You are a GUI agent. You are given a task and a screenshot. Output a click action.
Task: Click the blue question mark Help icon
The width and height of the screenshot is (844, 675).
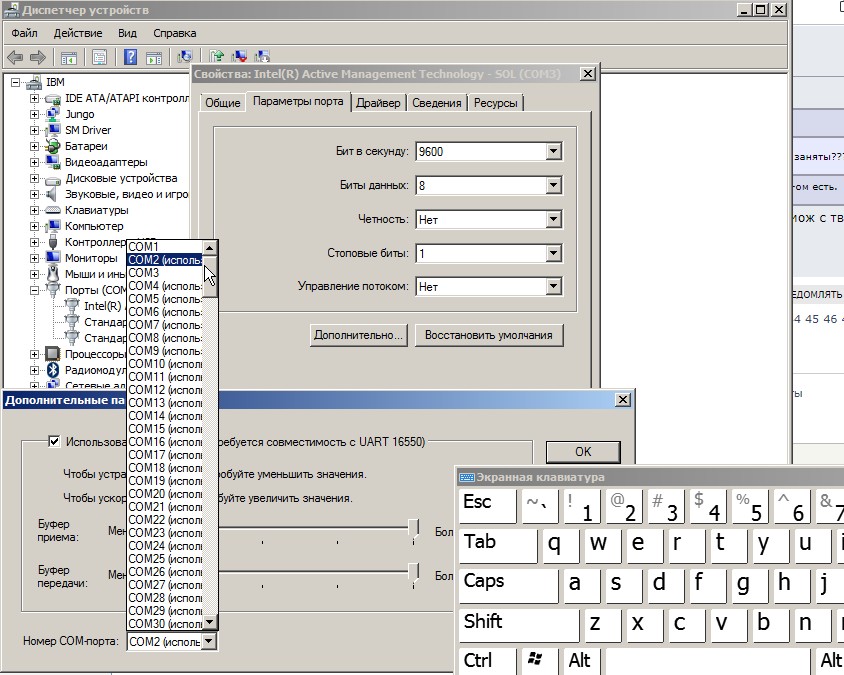[130, 57]
